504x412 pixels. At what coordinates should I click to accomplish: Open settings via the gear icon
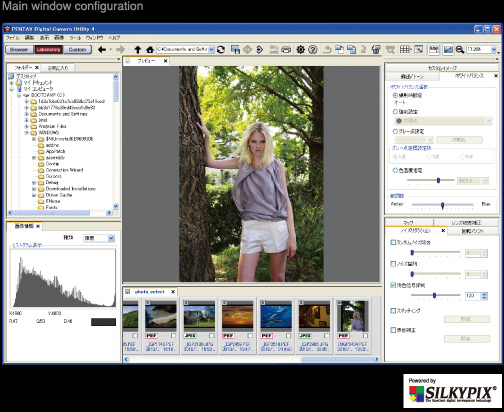[301, 50]
